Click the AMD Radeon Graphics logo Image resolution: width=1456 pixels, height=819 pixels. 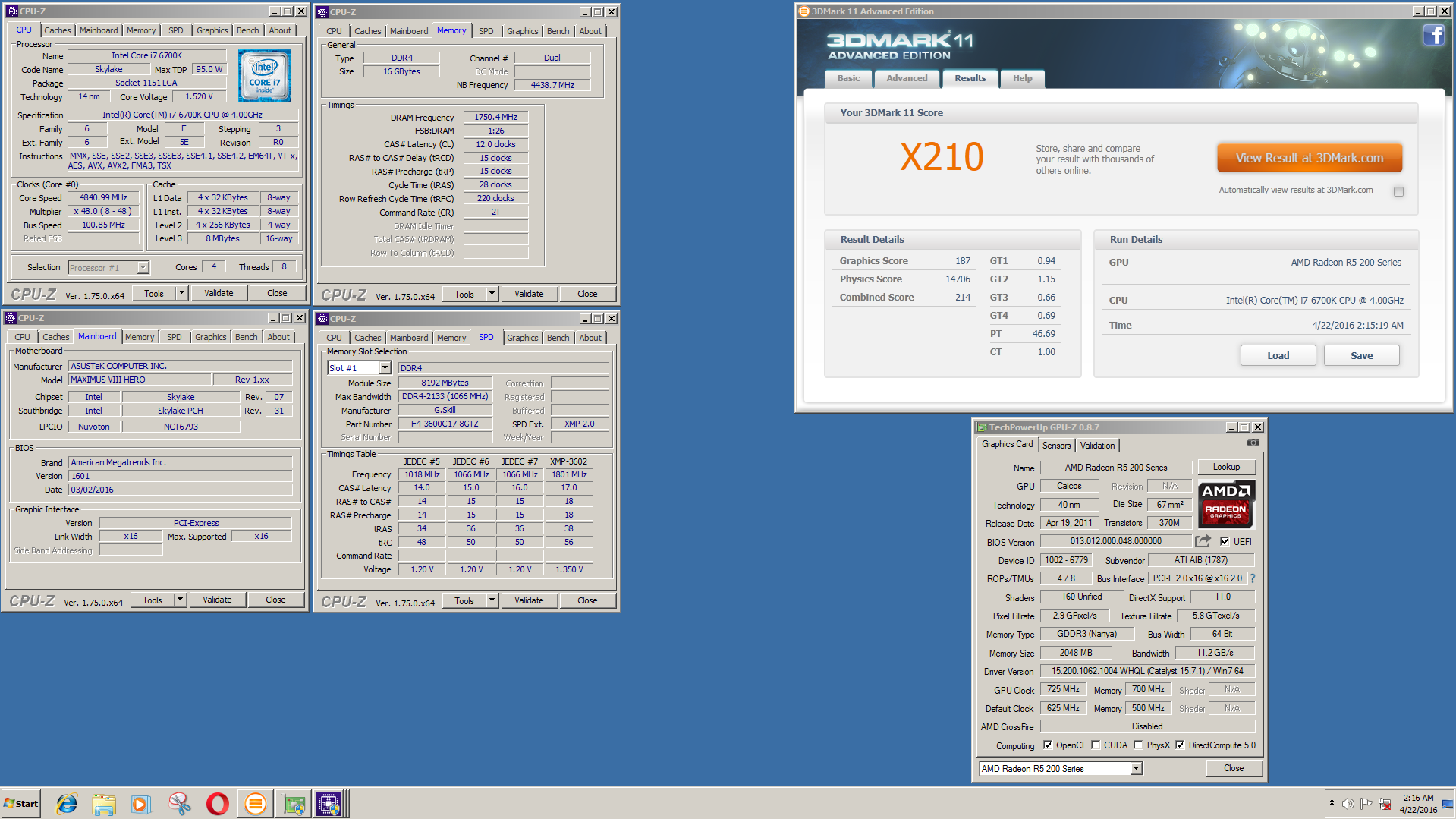coord(1226,504)
